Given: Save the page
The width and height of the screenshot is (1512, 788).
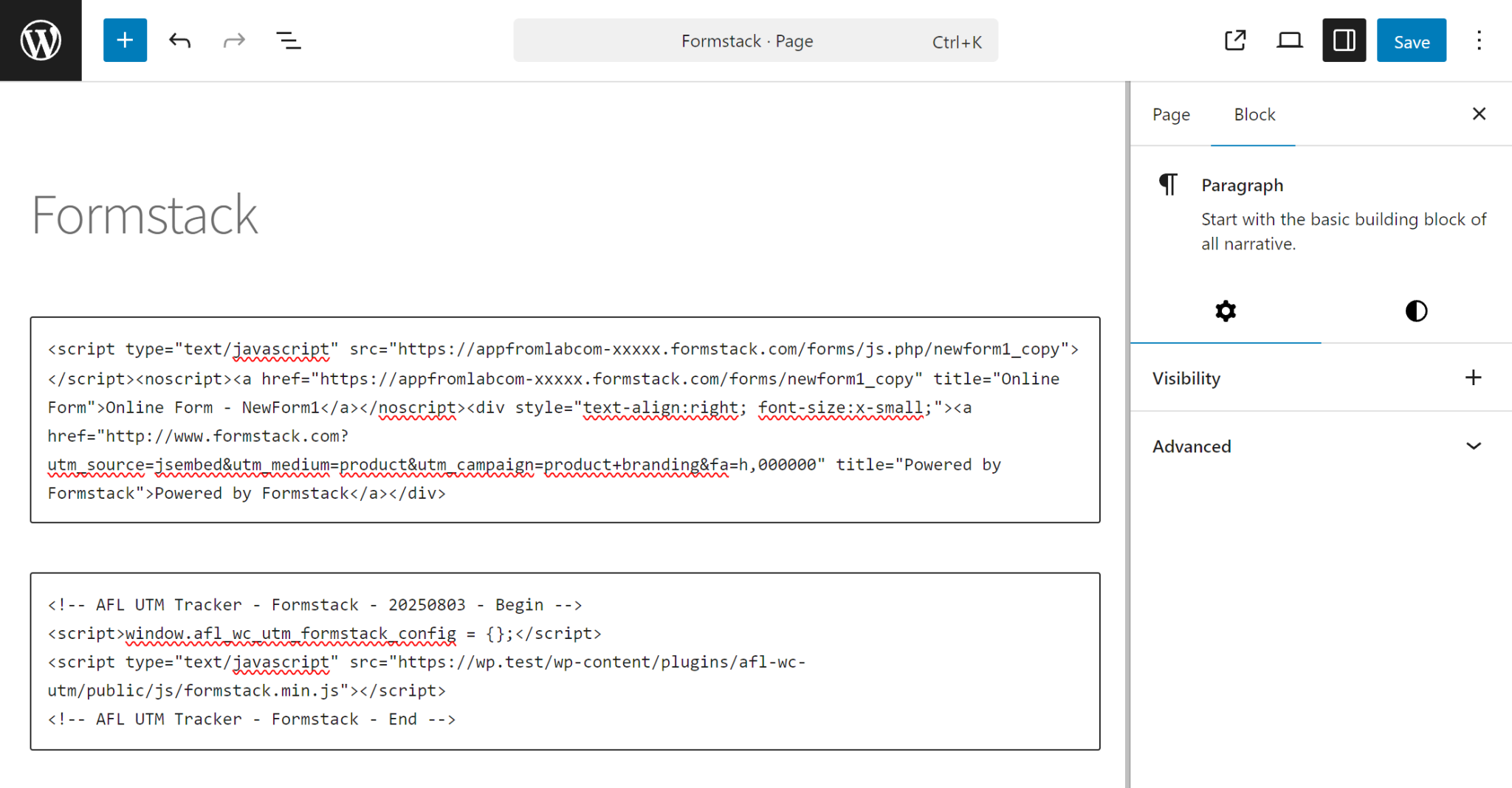Looking at the screenshot, I should coord(1412,41).
